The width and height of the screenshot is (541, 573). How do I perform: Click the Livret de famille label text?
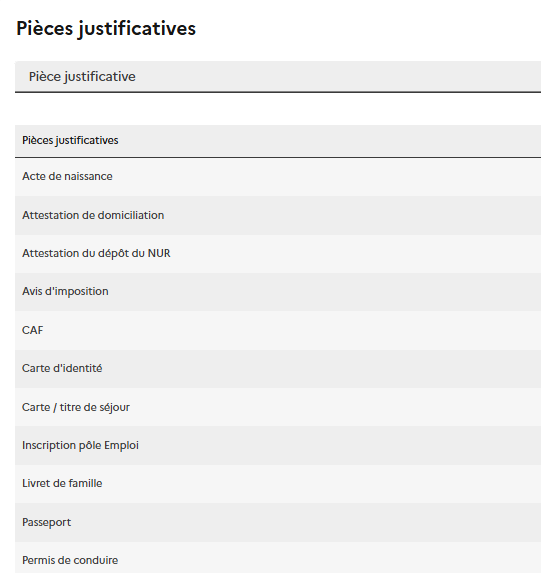click(x=62, y=483)
